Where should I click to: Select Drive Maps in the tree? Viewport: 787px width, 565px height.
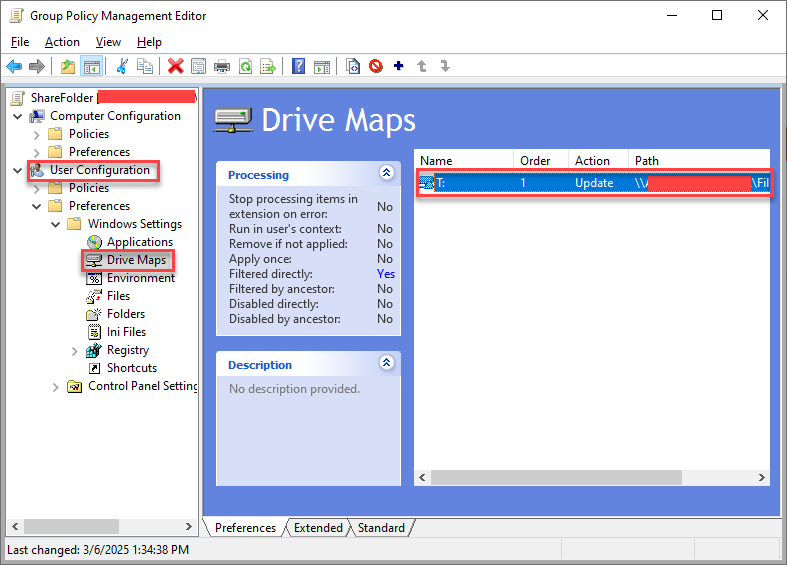(136, 260)
